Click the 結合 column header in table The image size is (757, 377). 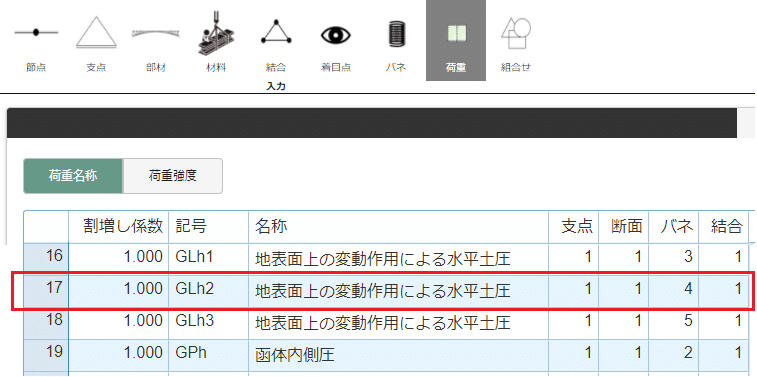[723, 226]
